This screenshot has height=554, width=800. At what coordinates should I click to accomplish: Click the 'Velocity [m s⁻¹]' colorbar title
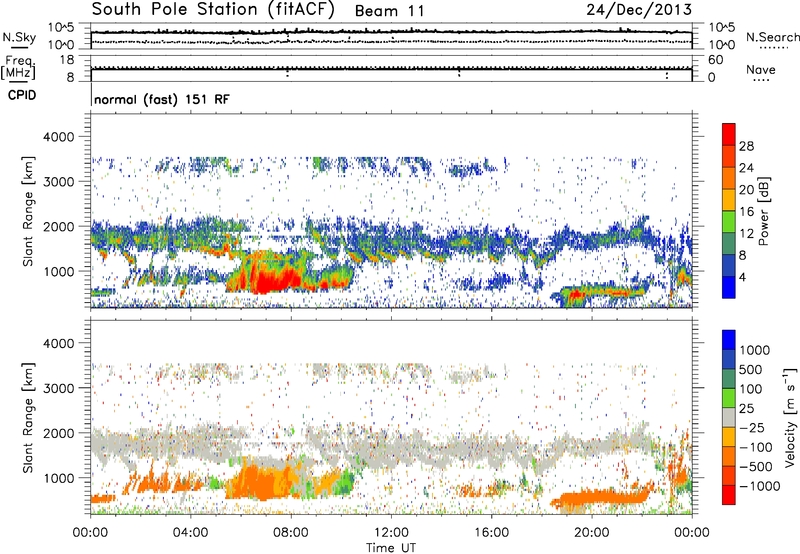(790, 417)
